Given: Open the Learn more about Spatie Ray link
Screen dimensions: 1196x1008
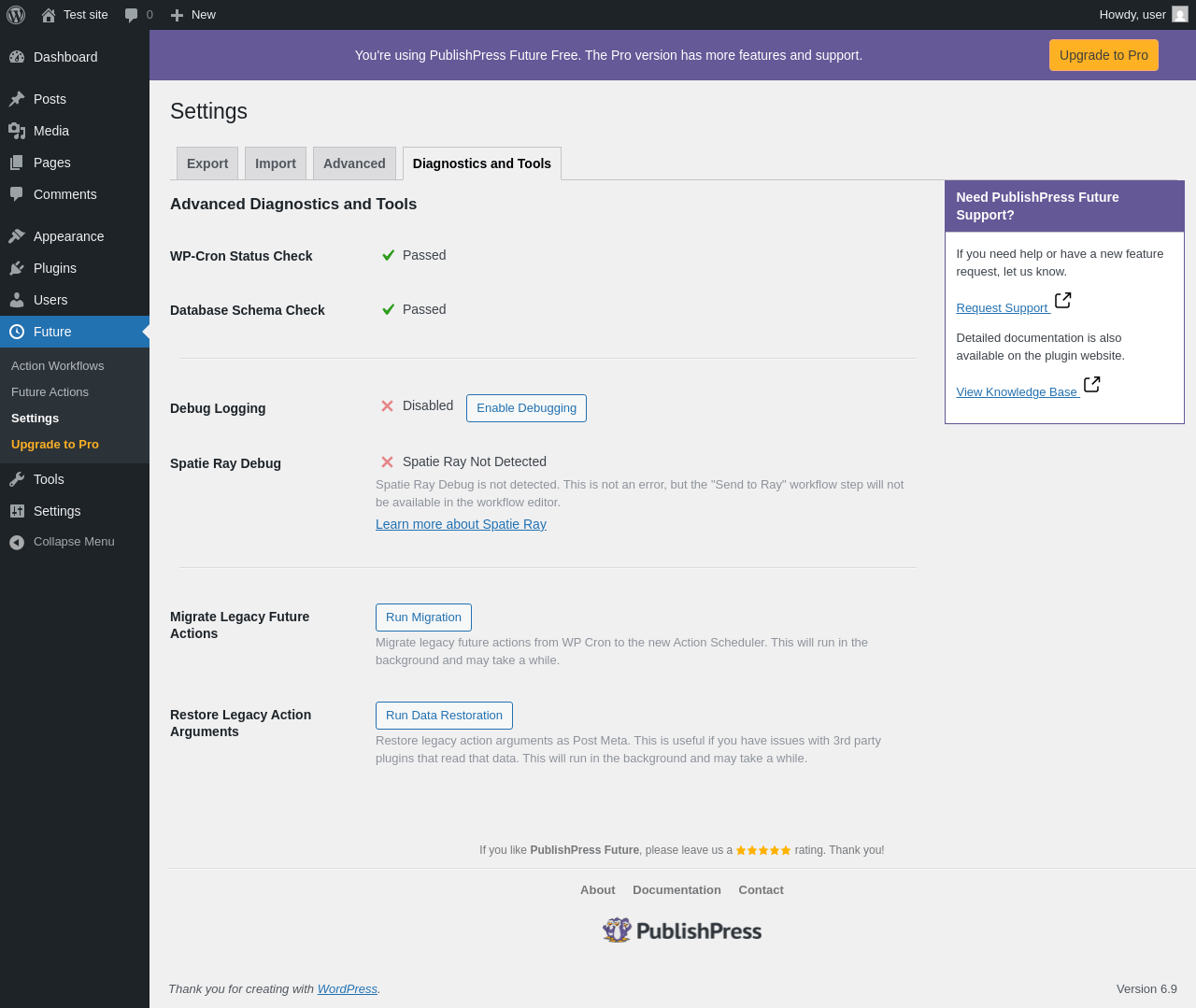Looking at the screenshot, I should pyautogui.click(x=461, y=524).
